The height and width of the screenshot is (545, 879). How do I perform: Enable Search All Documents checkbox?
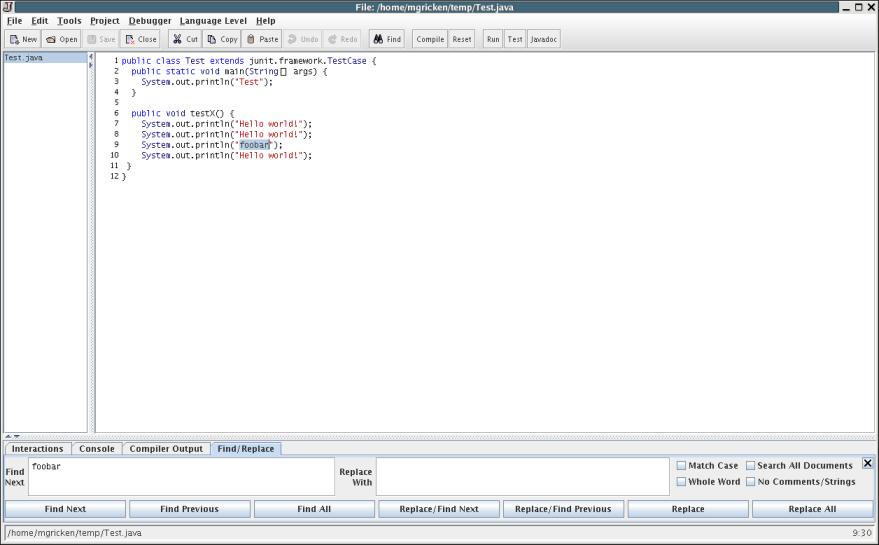pos(751,466)
